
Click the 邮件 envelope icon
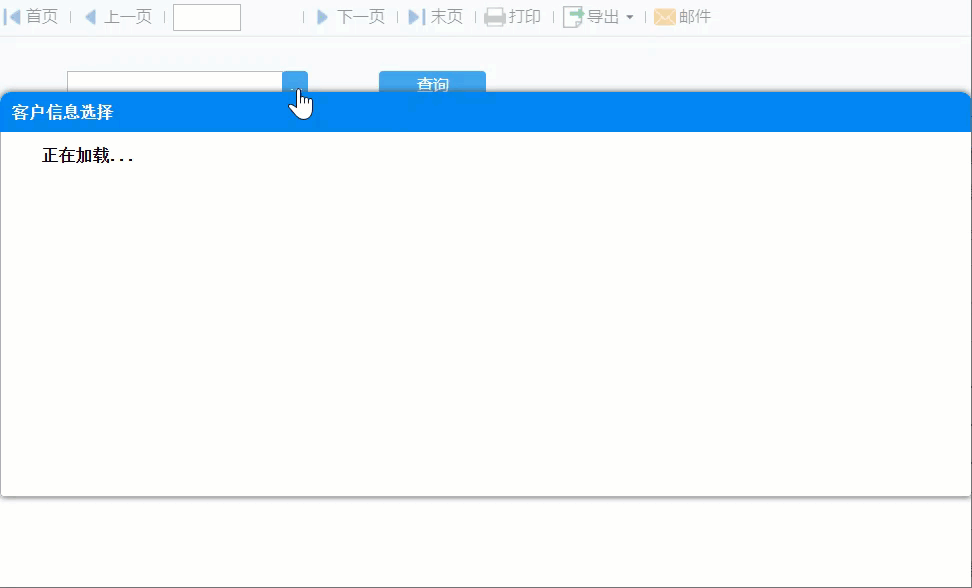665,17
